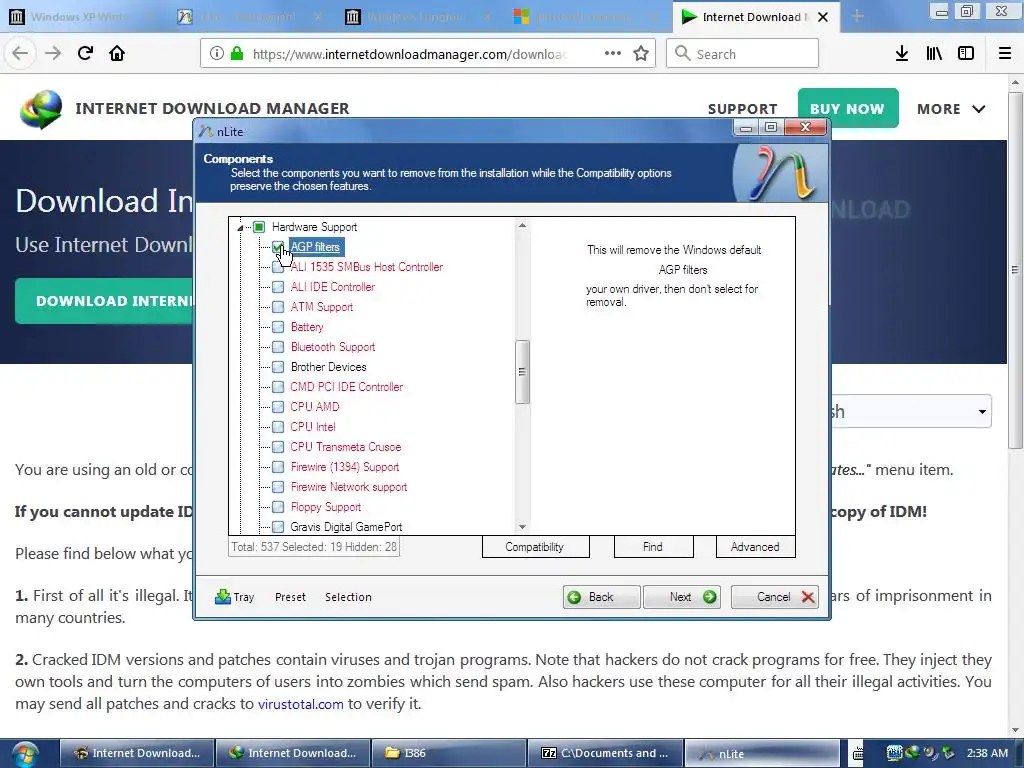The image size is (1024, 768).
Task: Click the BUY NOW button
Action: pyautogui.click(x=848, y=108)
